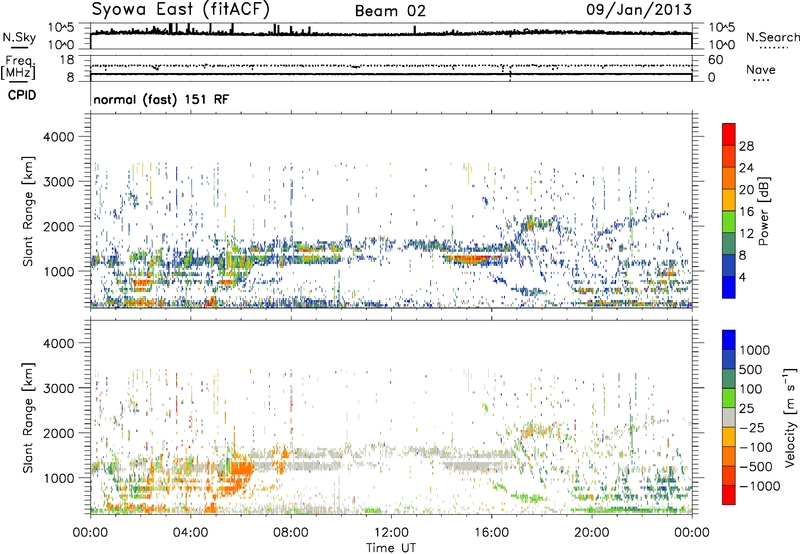
Task: Click the "2000" tick on power panel
Action: click(59, 226)
